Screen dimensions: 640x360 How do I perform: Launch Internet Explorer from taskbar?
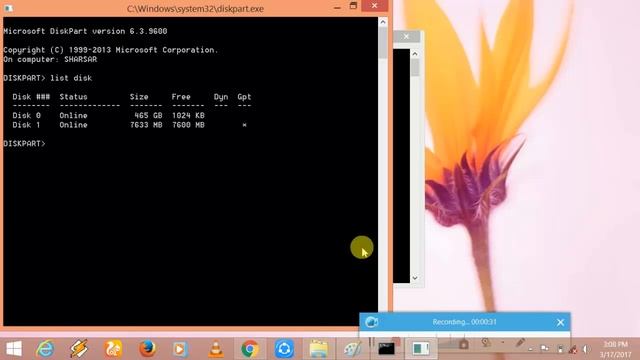(x=45, y=349)
